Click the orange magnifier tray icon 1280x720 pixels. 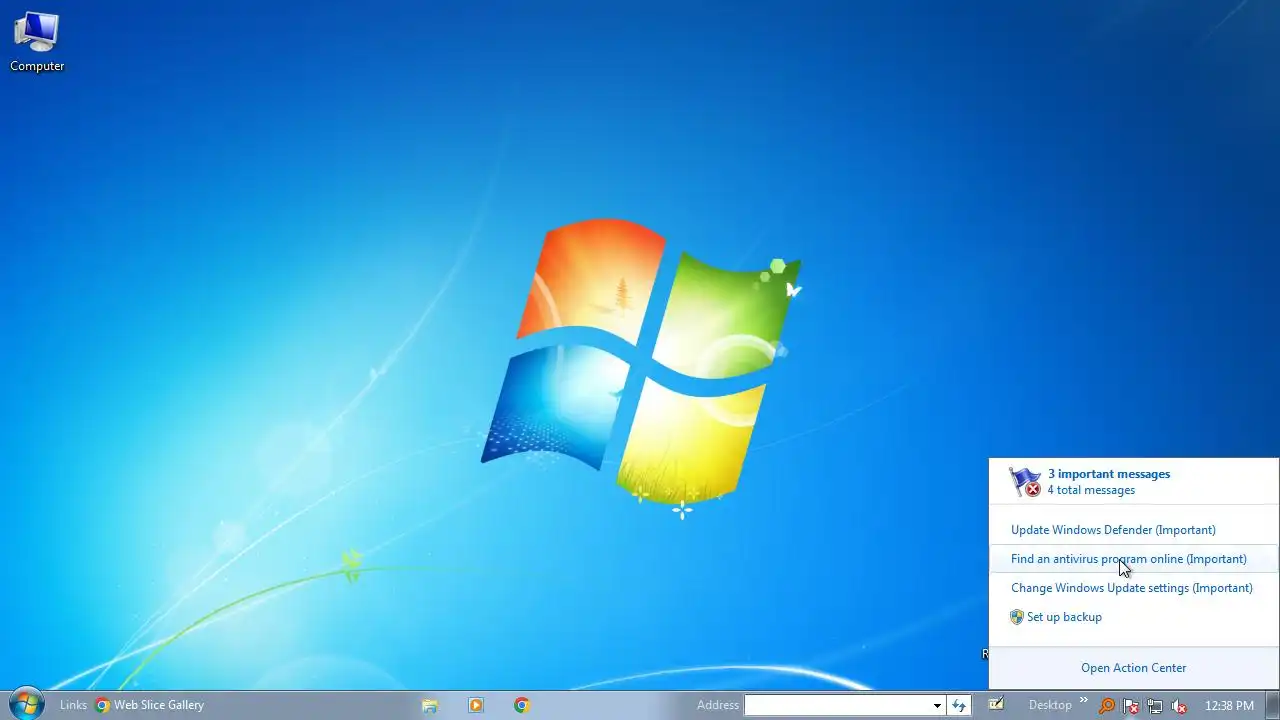pyautogui.click(x=1107, y=706)
